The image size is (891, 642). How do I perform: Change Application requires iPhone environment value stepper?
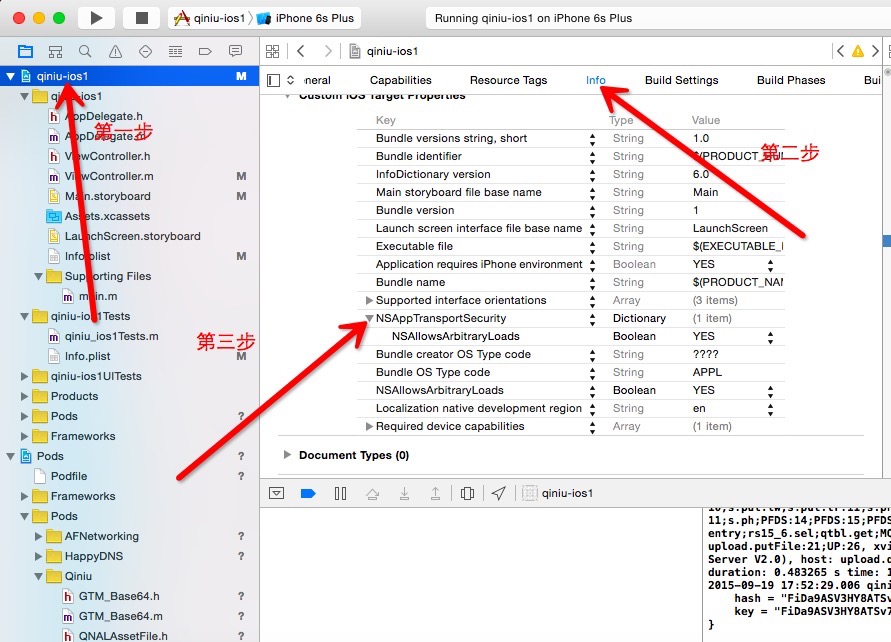tap(770, 264)
